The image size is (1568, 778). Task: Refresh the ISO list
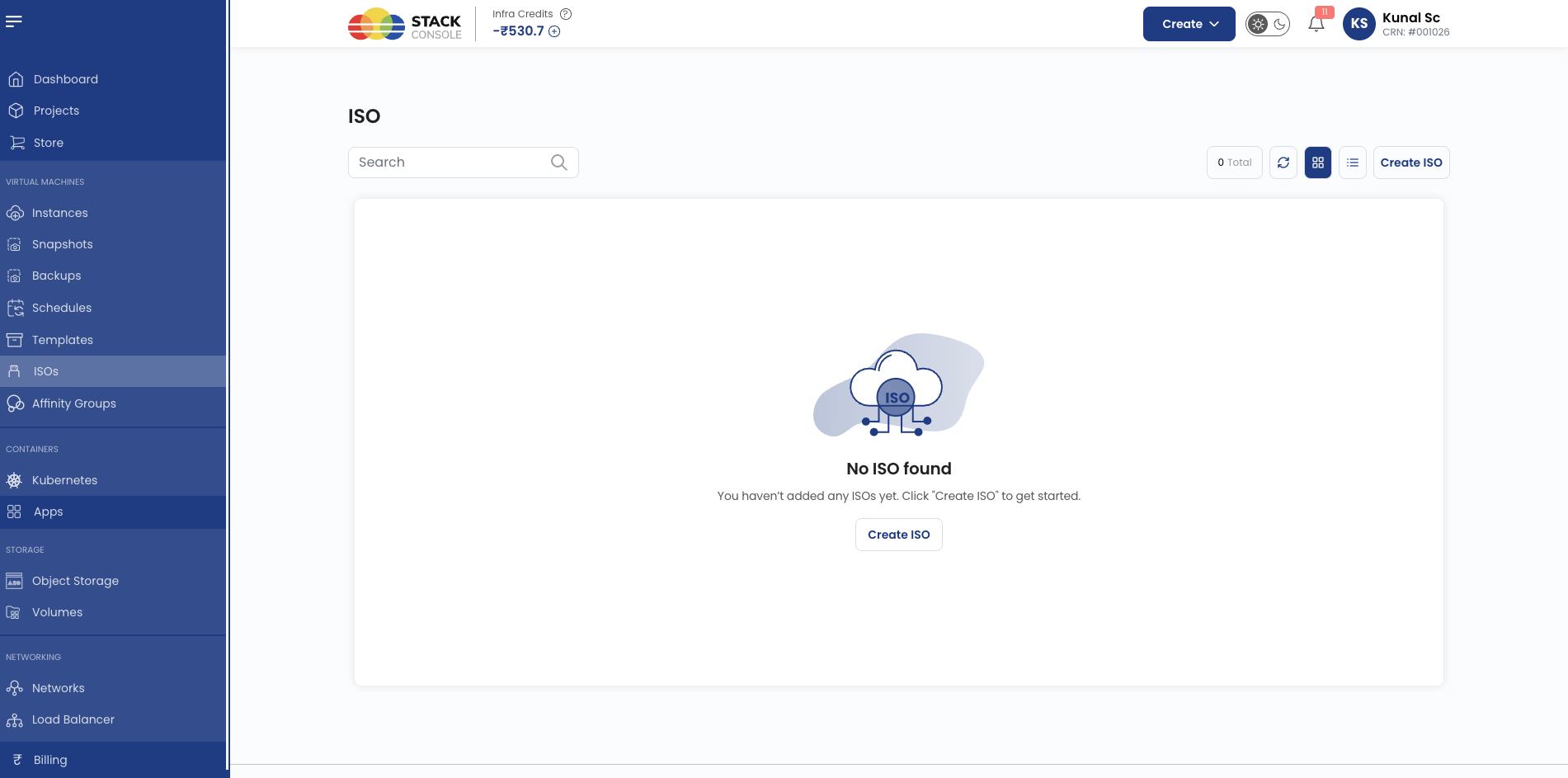pos(1283,163)
